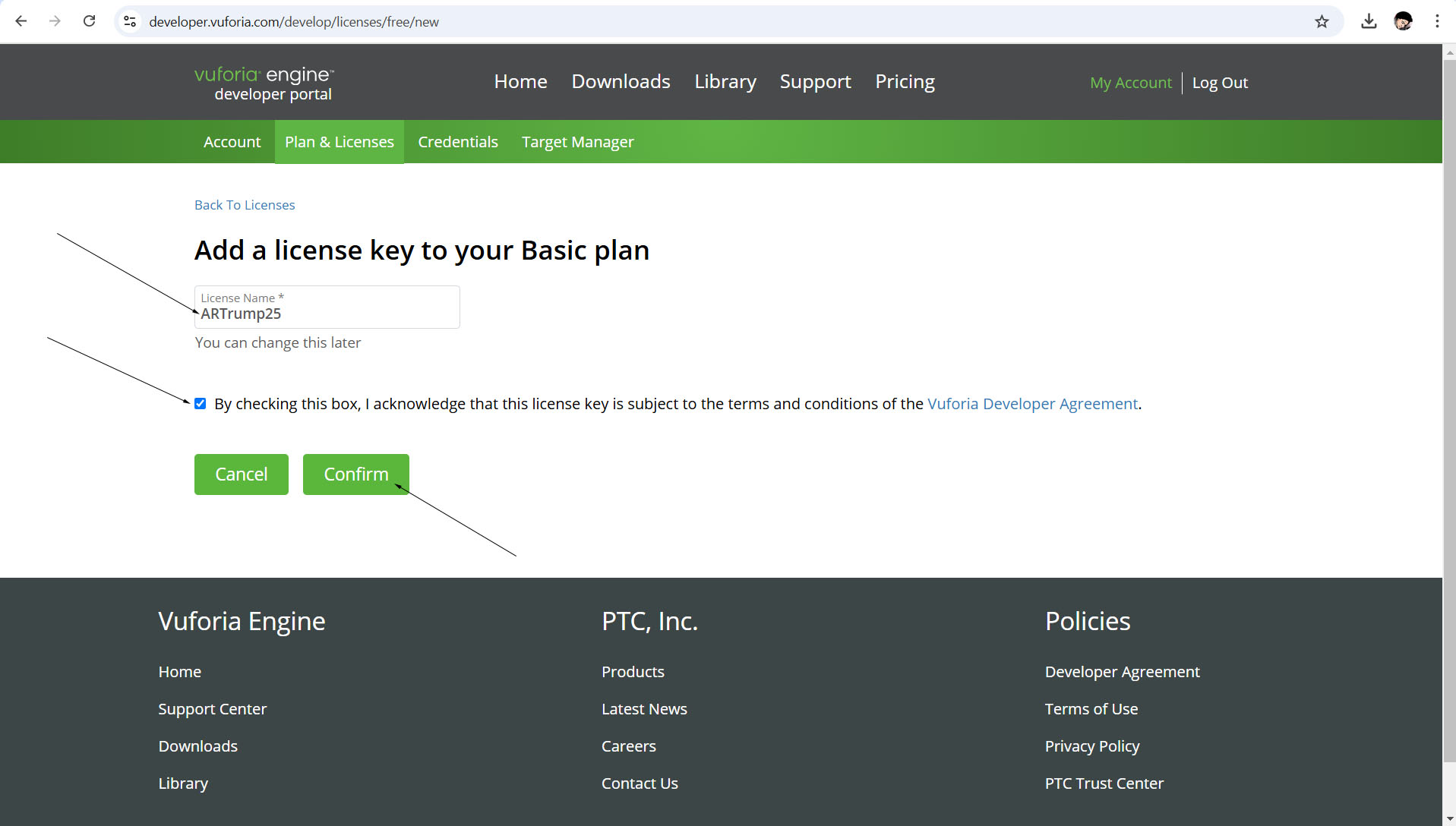
Task: Reload the page with refresh icon
Action: (90, 21)
